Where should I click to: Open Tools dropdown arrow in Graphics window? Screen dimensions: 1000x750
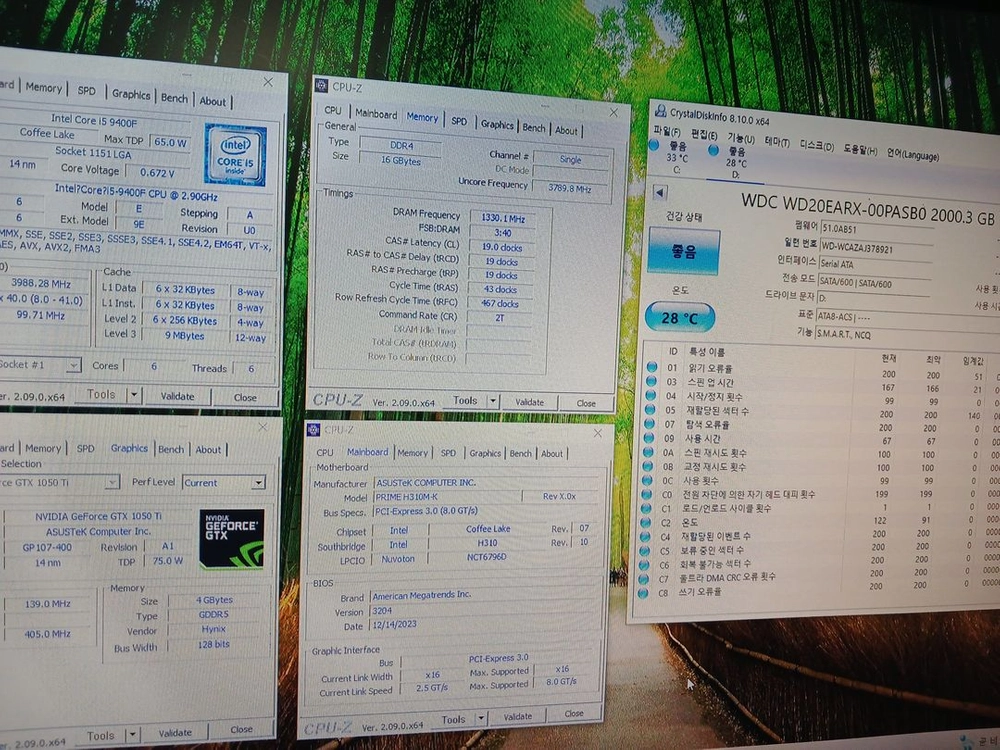pyautogui.click(x=133, y=735)
